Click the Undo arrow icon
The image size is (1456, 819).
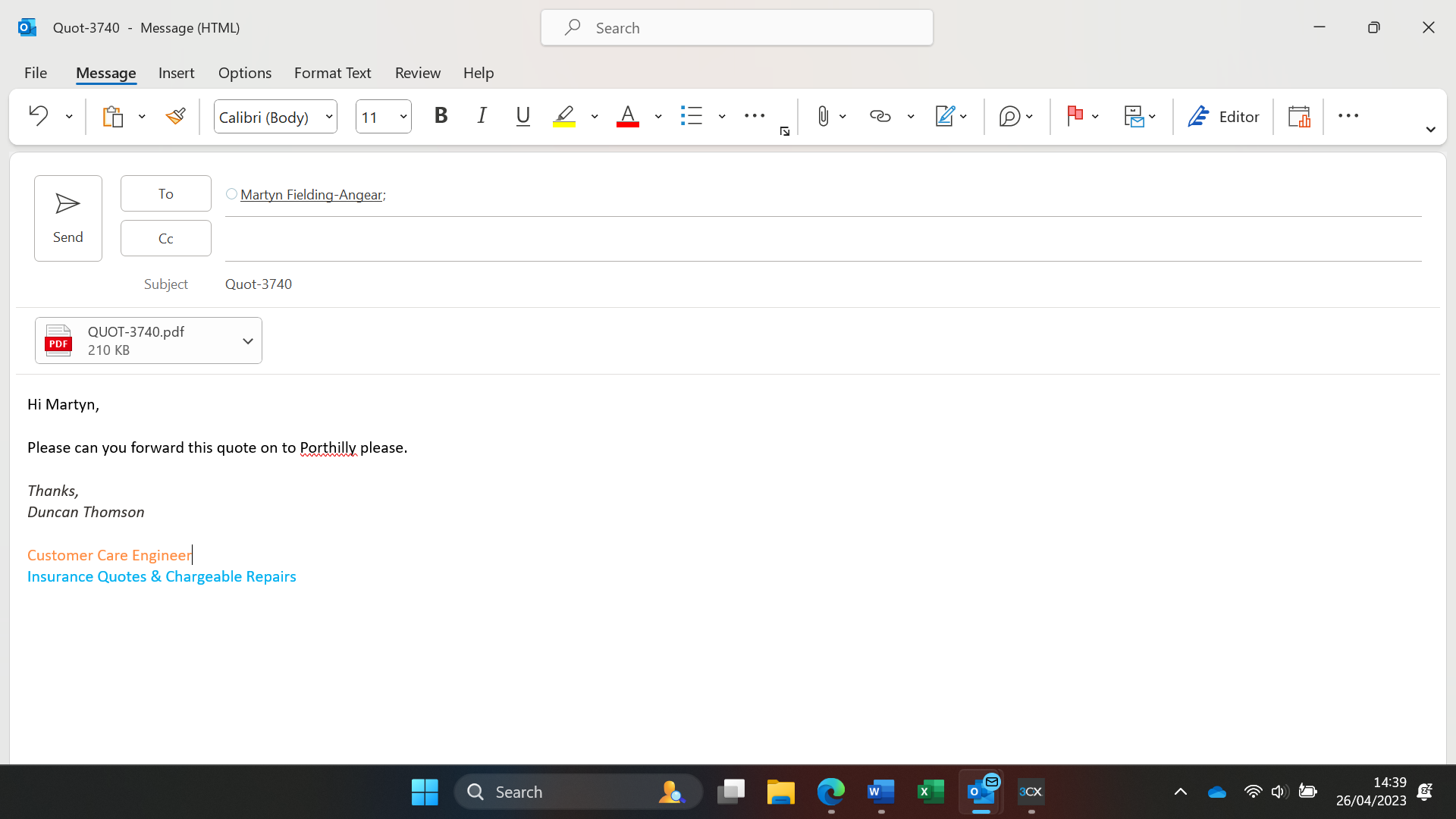coord(38,116)
